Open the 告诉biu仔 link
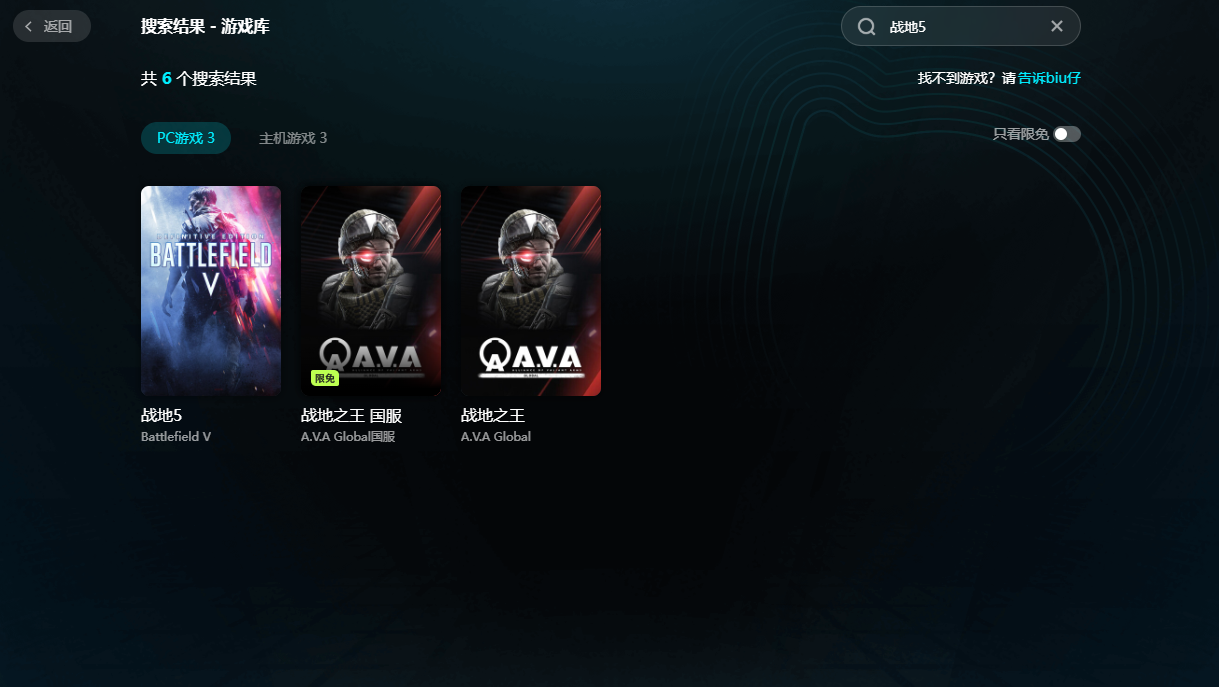 pyautogui.click(x=1050, y=78)
